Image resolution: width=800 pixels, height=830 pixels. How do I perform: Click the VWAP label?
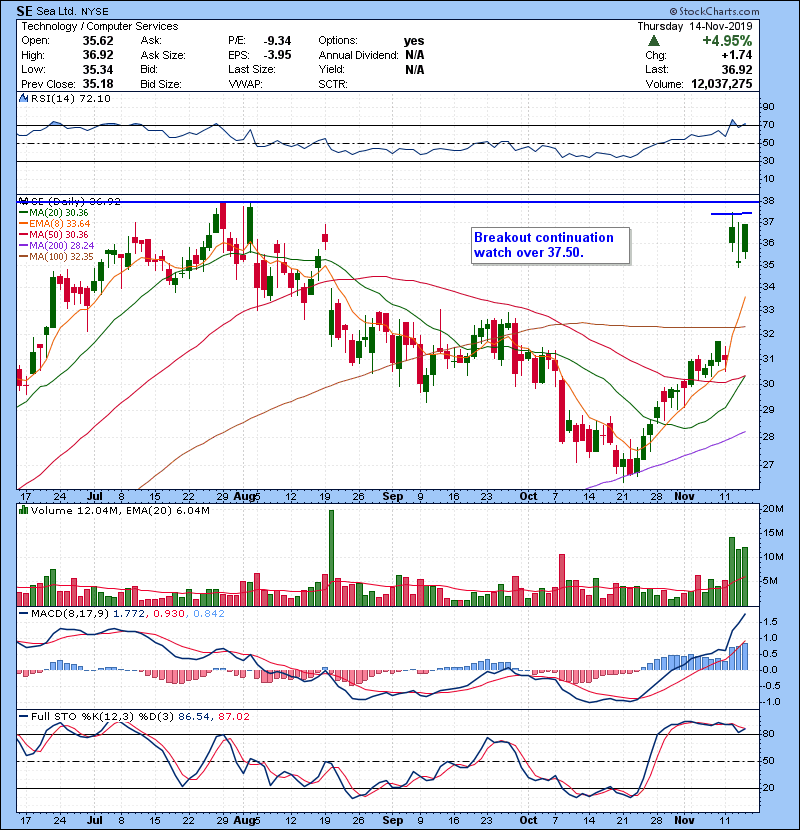(246, 84)
